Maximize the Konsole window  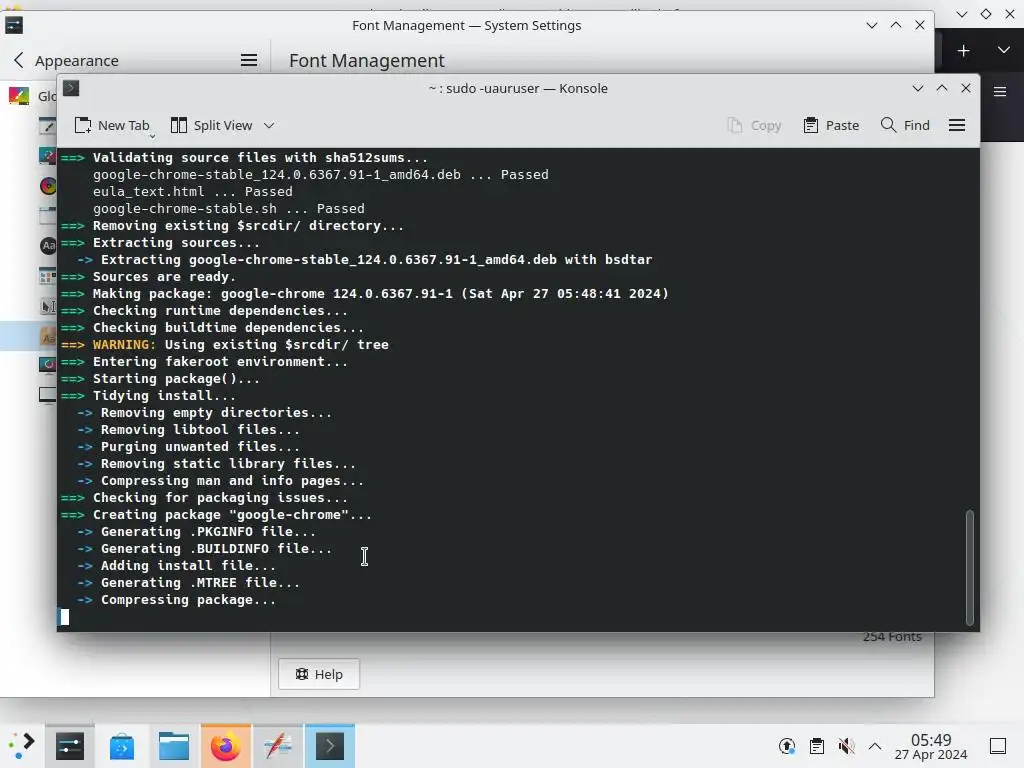tap(942, 88)
